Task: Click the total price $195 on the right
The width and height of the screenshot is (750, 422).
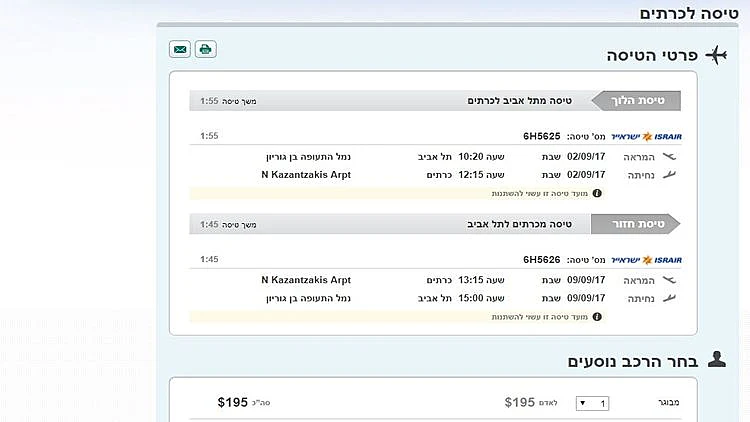Action: click(x=232, y=402)
